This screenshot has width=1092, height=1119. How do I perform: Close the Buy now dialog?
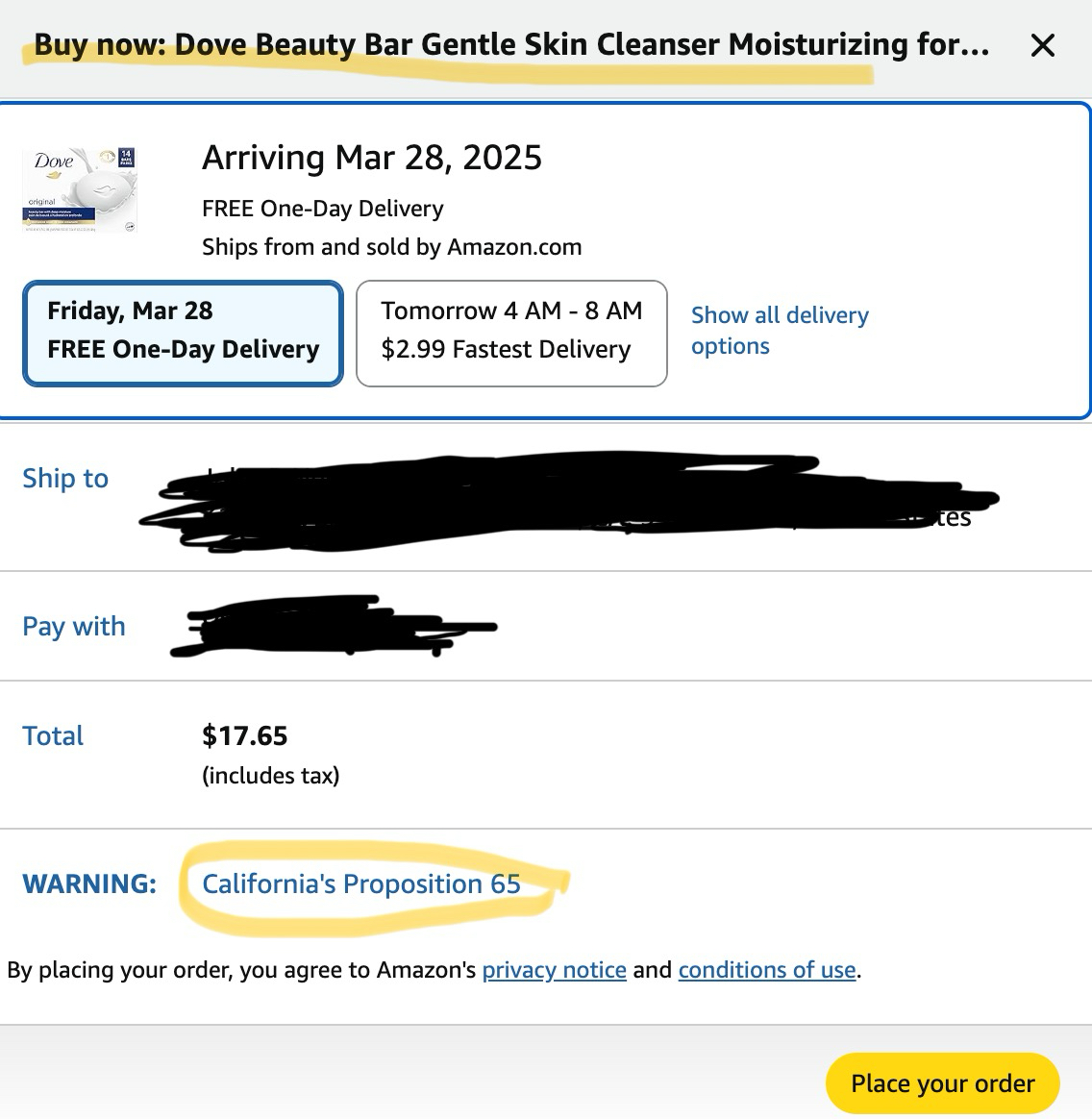coord(1042,45)
